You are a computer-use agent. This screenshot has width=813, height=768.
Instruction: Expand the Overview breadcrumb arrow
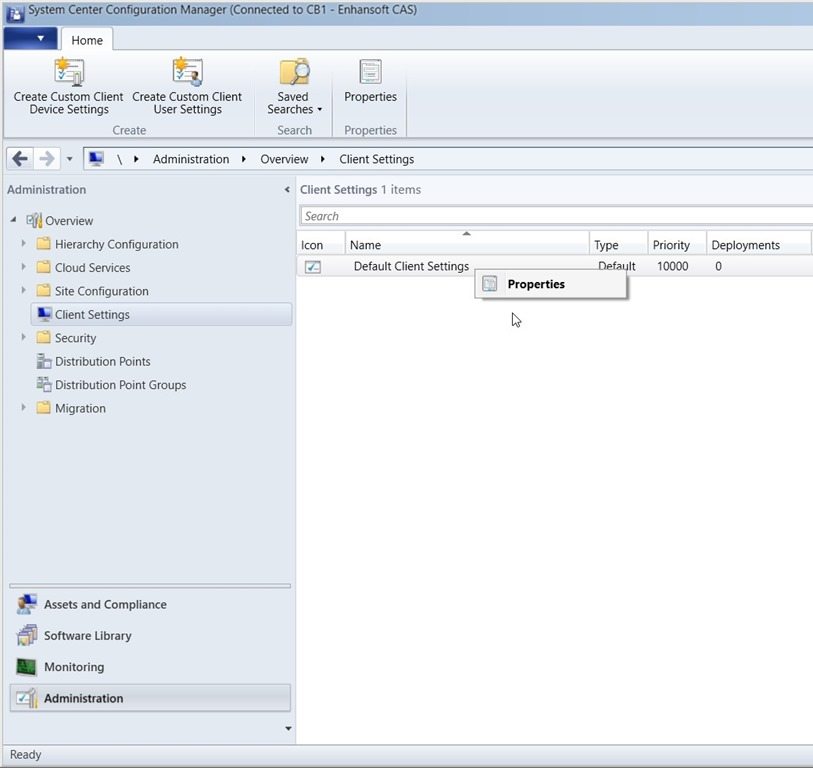323,159
